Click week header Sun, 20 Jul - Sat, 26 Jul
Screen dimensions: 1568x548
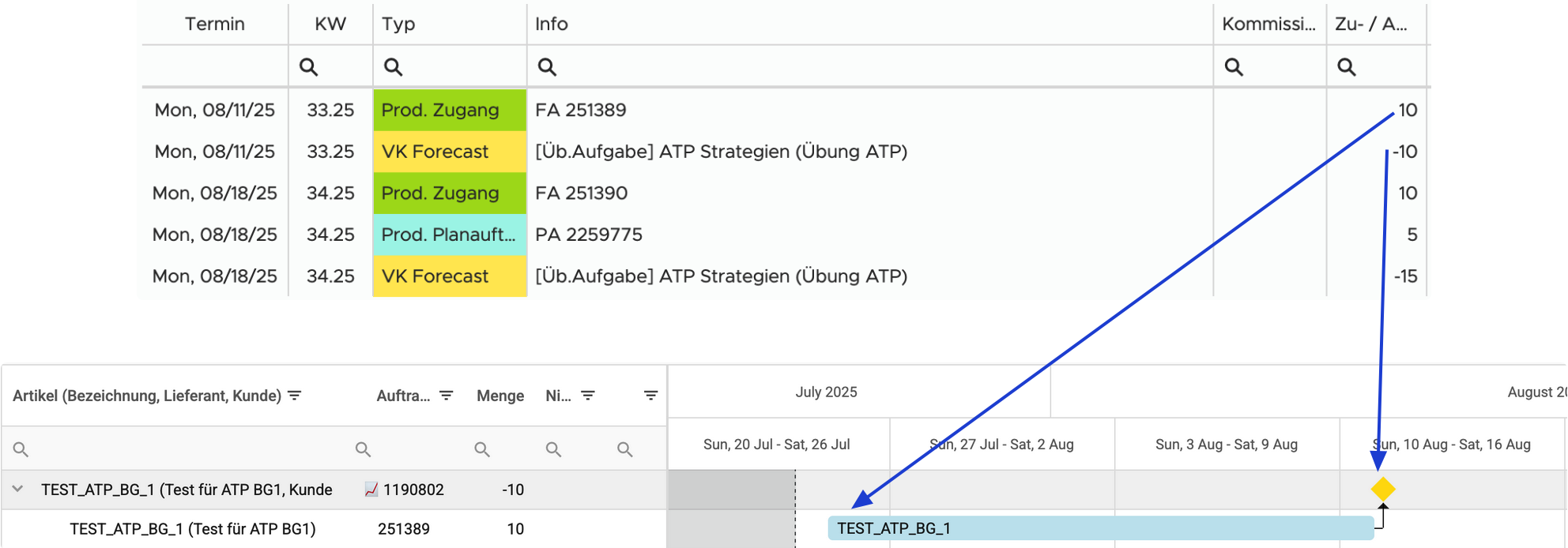(777, 445)
